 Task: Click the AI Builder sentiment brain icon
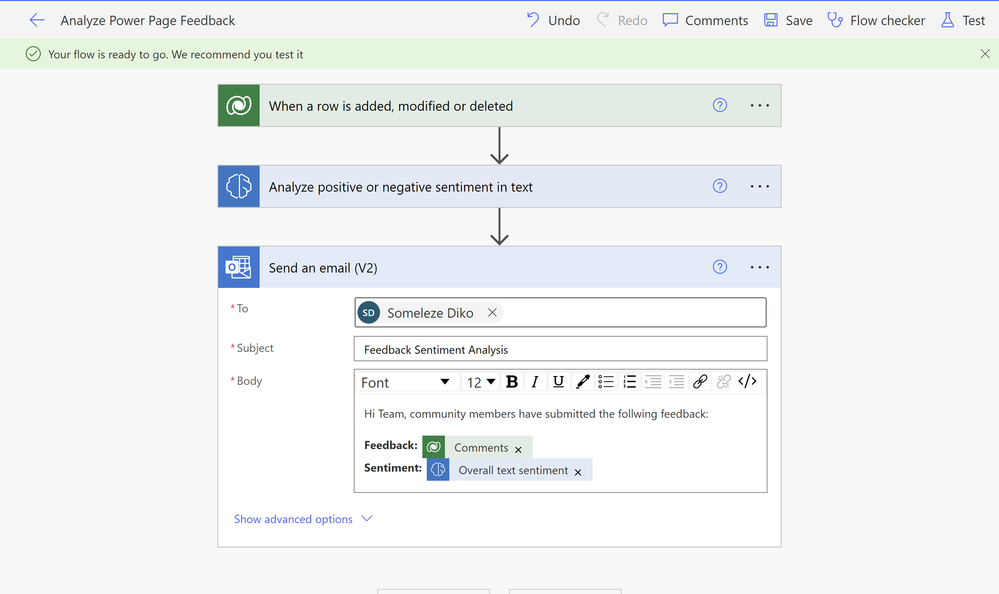239,186
